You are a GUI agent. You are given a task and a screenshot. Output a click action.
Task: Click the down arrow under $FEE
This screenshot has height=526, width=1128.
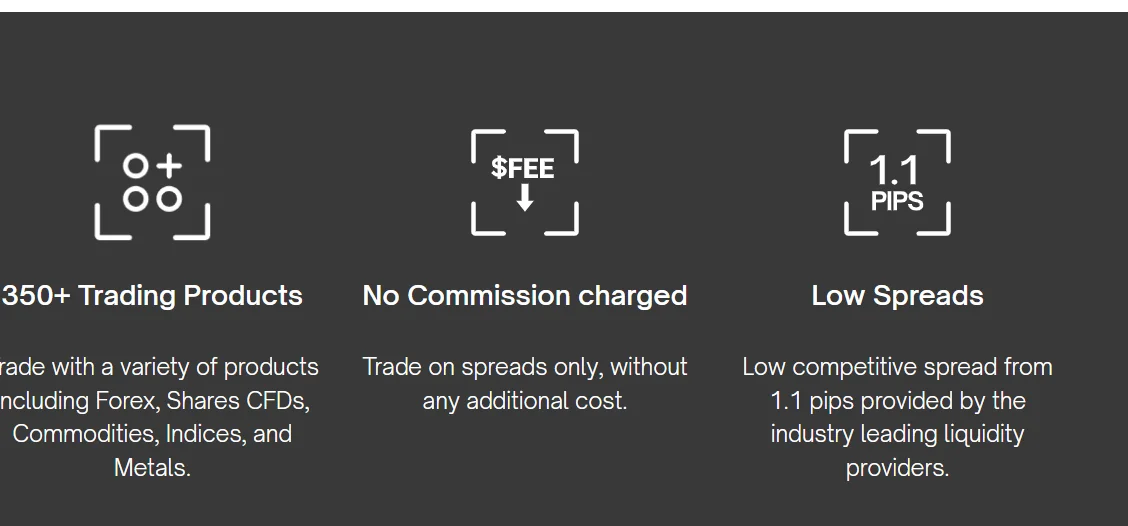pyautogui.click(x=524, y=199)
